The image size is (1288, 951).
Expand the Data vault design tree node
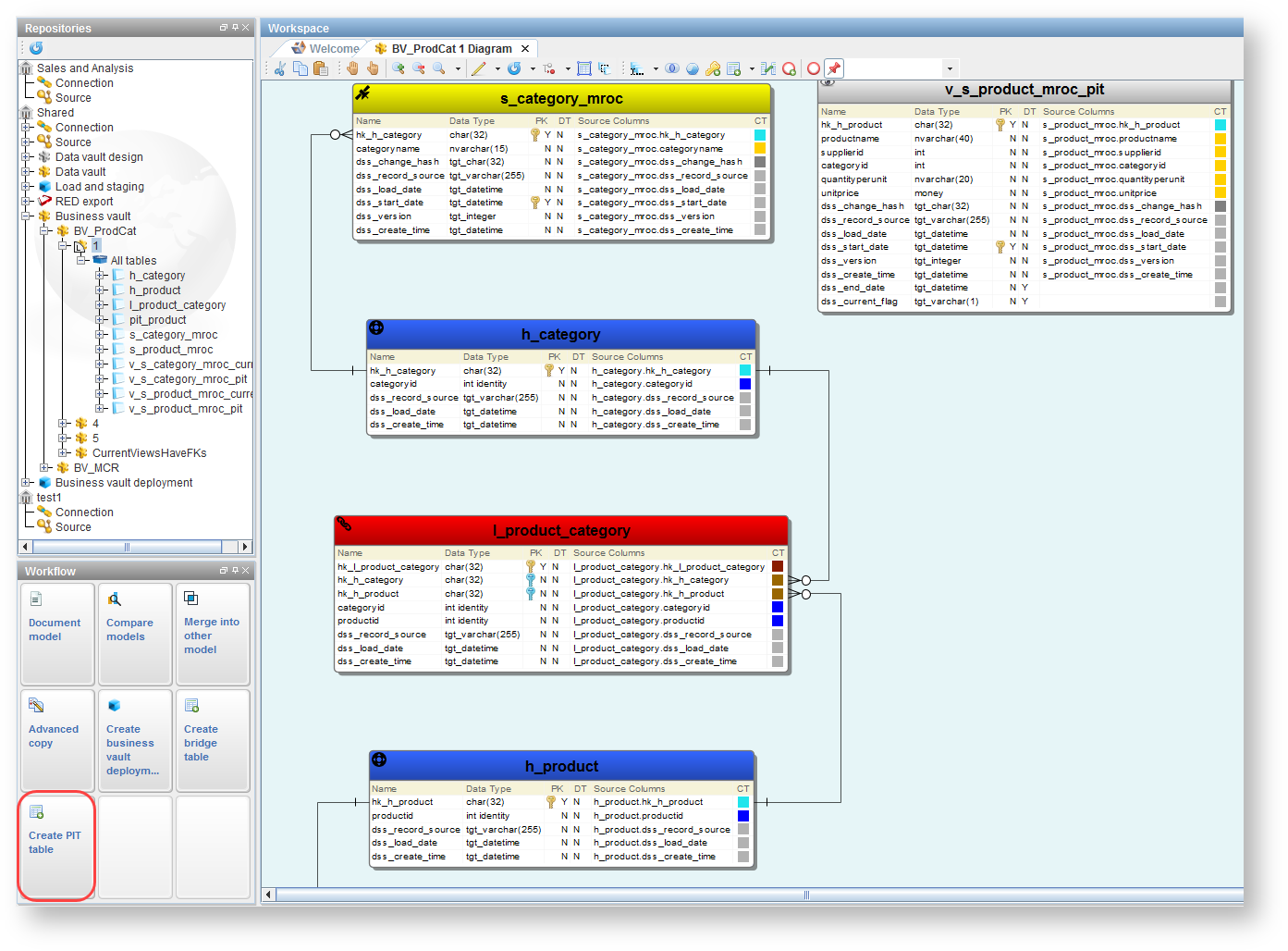27,157
